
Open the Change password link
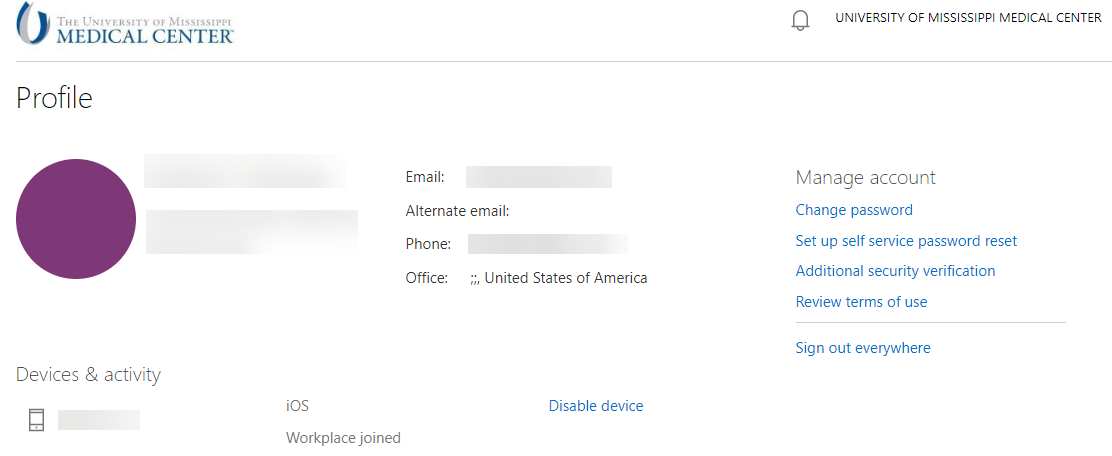point(854,210)
